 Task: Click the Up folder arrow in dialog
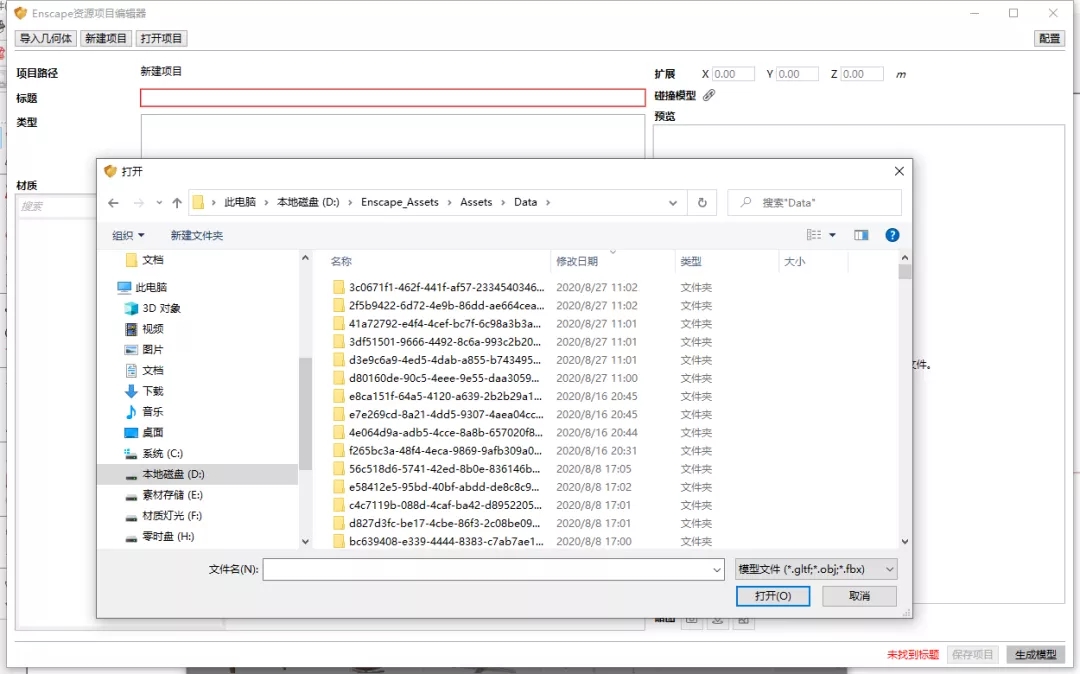click(x=177, y=203)
